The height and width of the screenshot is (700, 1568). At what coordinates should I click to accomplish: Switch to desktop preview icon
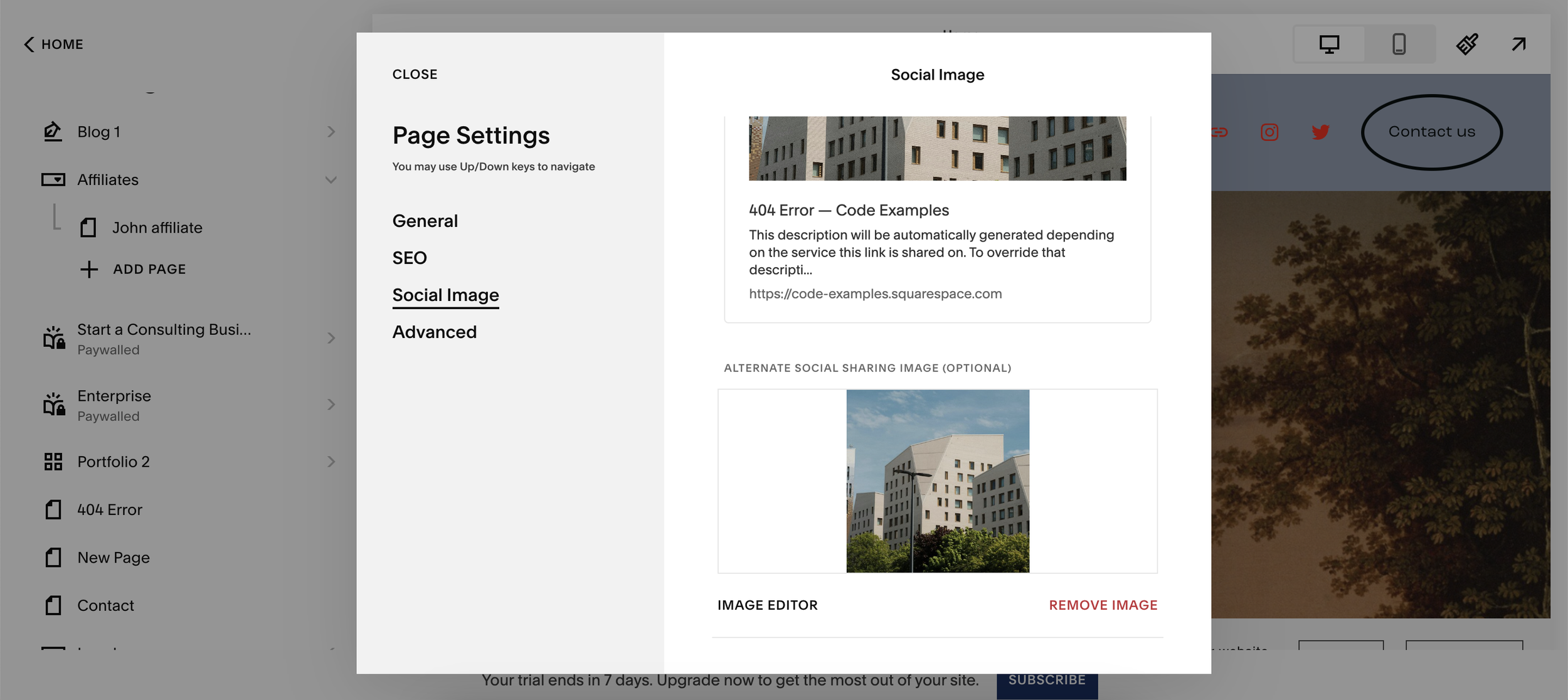[1329, 44]
